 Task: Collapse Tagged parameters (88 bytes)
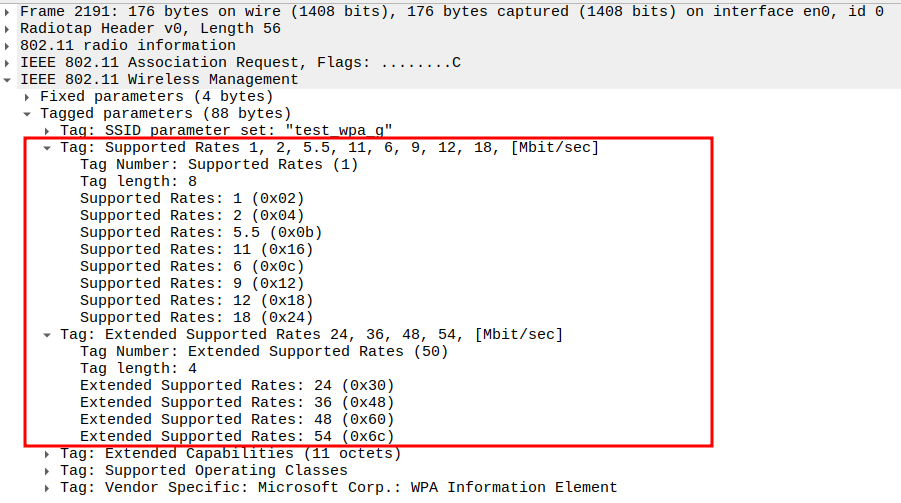(x=28, y=114)
